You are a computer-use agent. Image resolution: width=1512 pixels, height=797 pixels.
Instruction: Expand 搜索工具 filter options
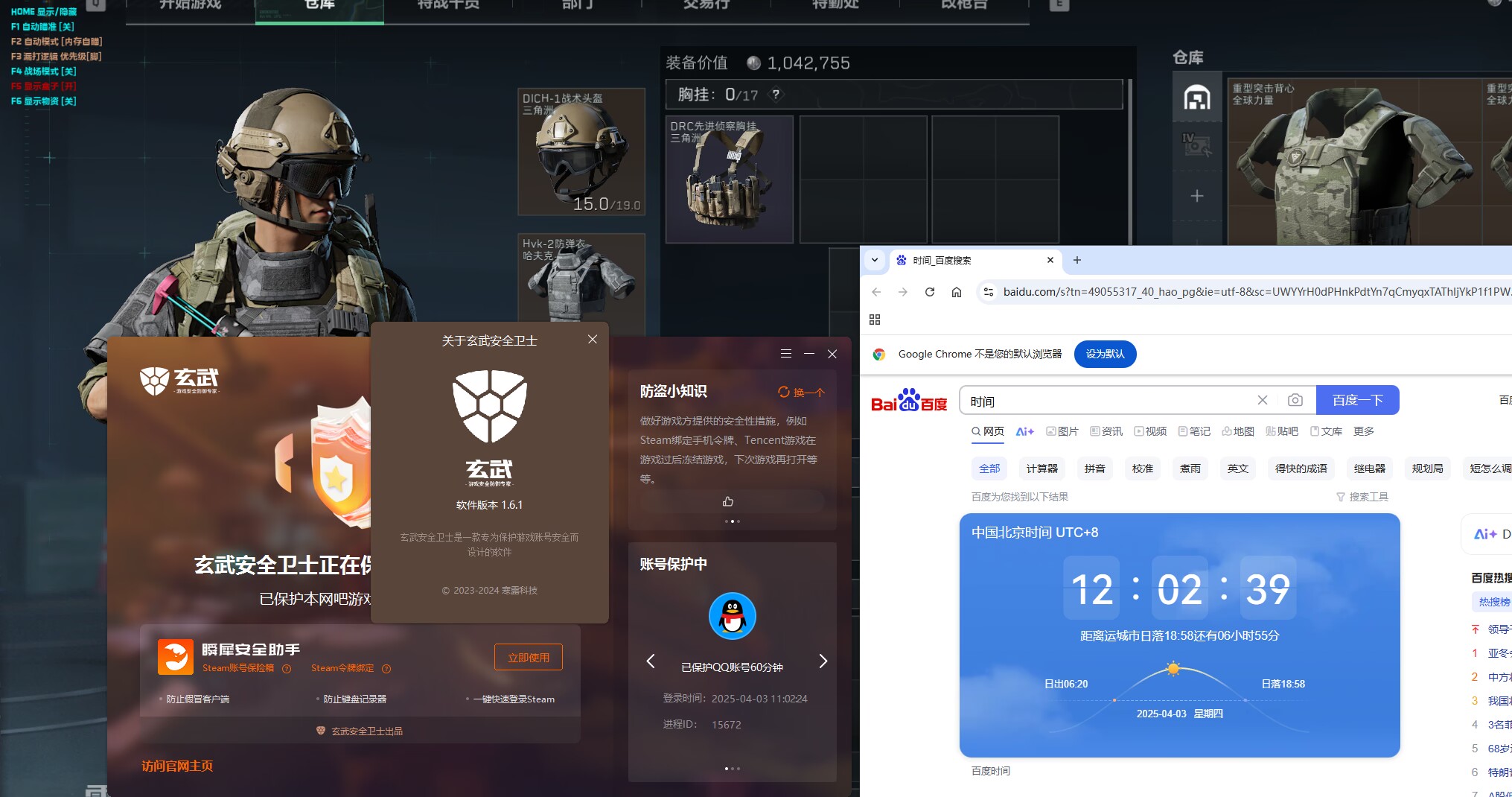point(1362,497)
